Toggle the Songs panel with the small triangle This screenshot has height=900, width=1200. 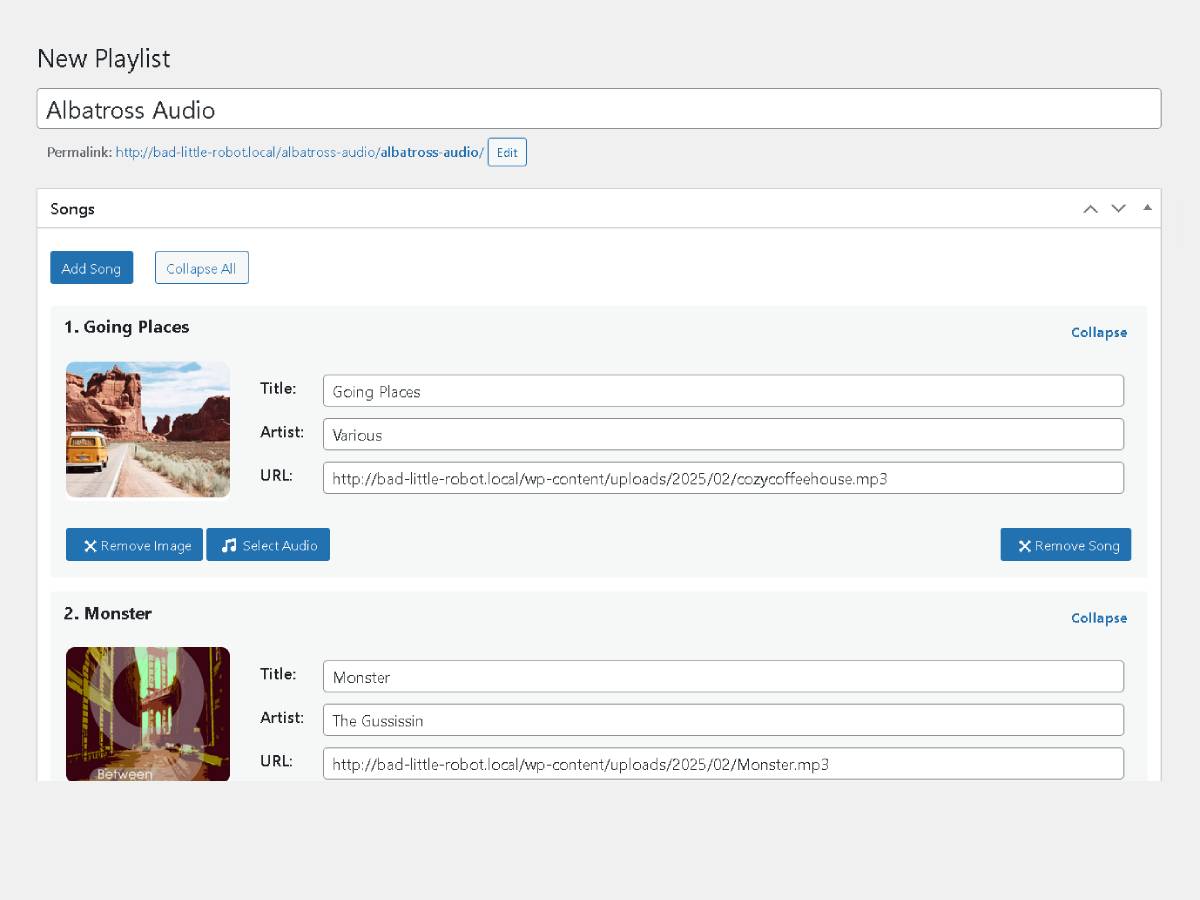(x=1147, y=208)
